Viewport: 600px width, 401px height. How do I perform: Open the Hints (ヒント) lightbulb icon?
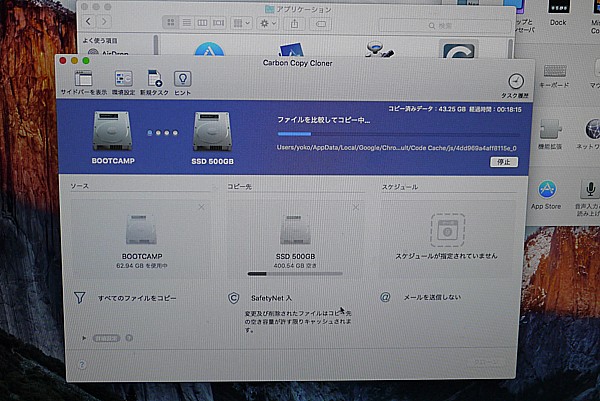click(x=183, y=79)
